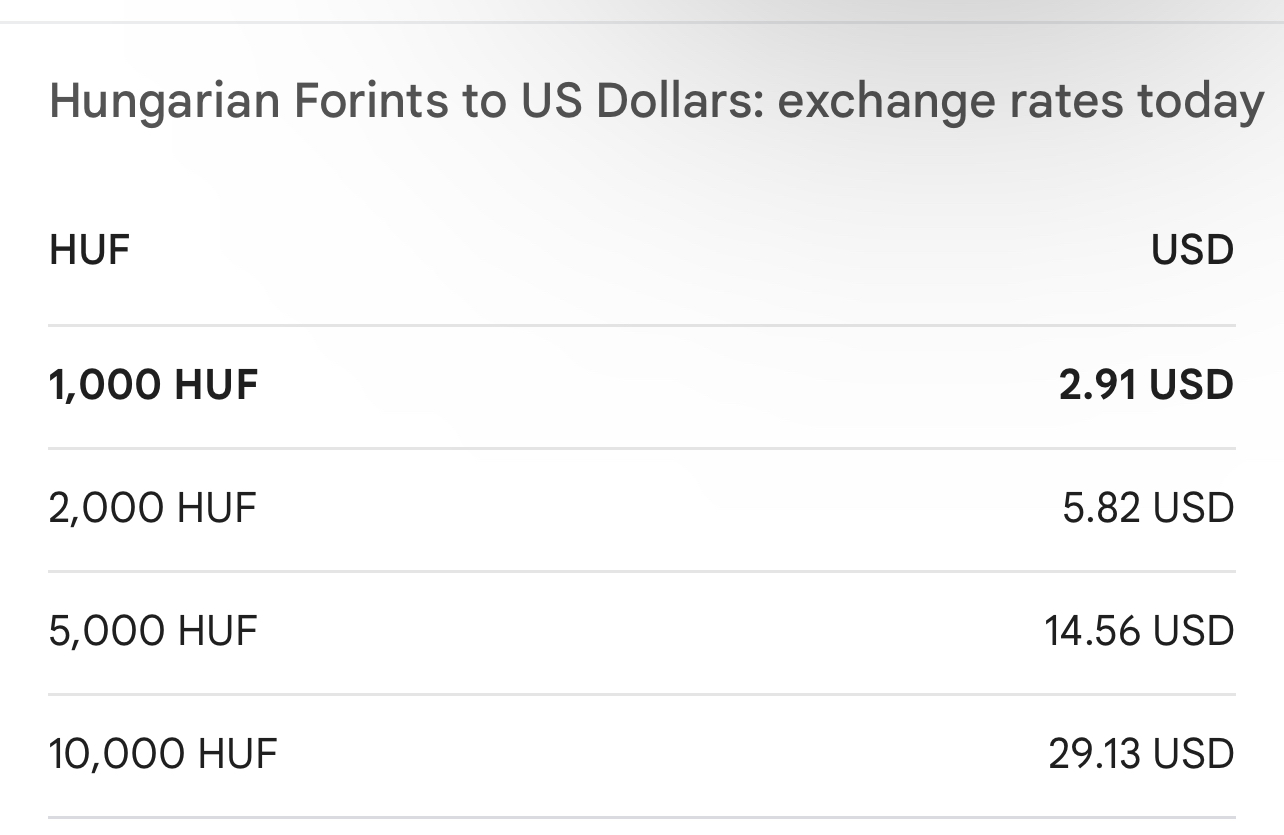Select the 10,000 HUF amount
The height and width of the screenshot is (835, 1284).
pos(162,754)
